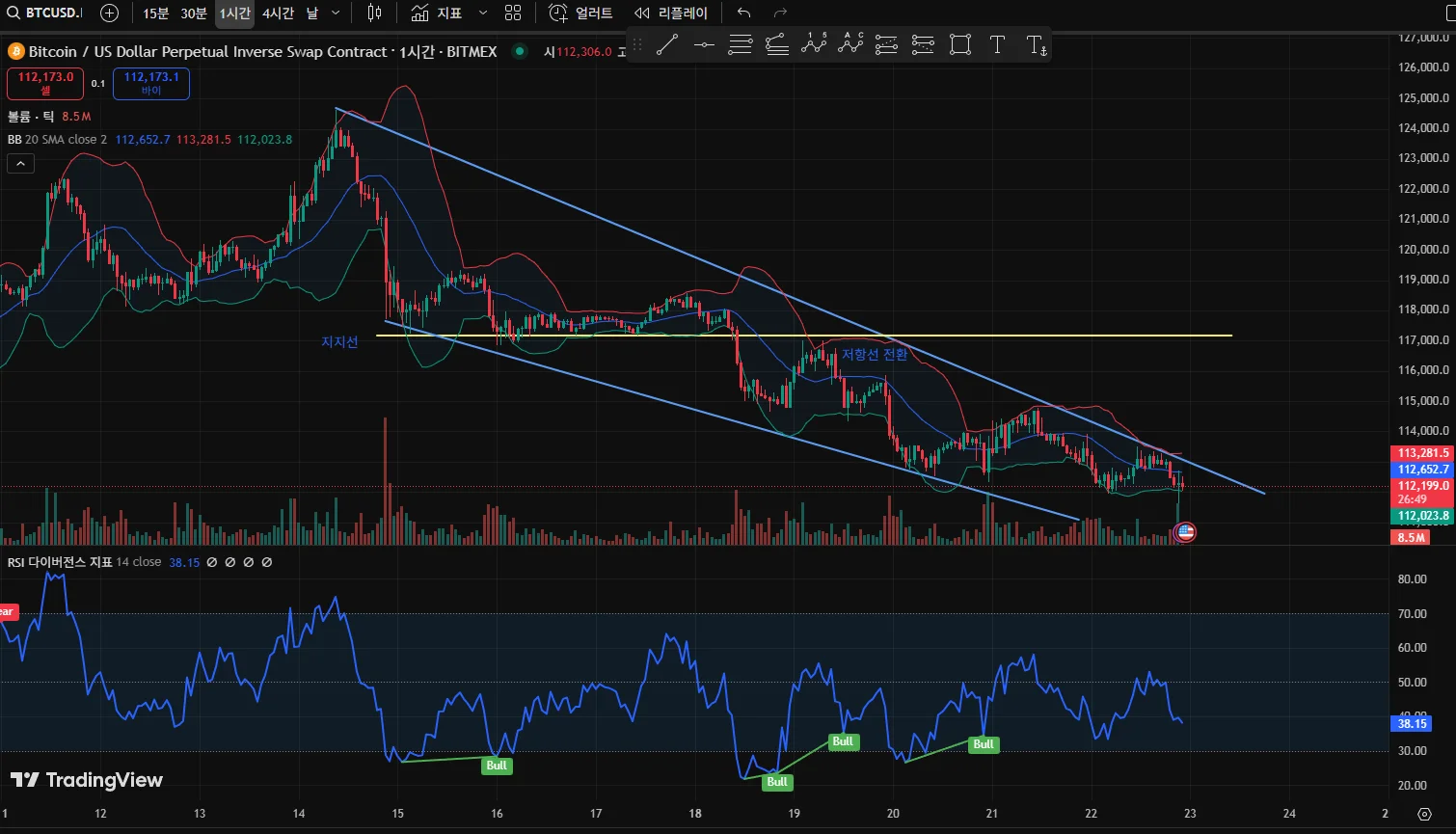The height and width of the screenshot is (834, 1456).
Task: Click the red 셀 sell button
Action: pos(45,84)
